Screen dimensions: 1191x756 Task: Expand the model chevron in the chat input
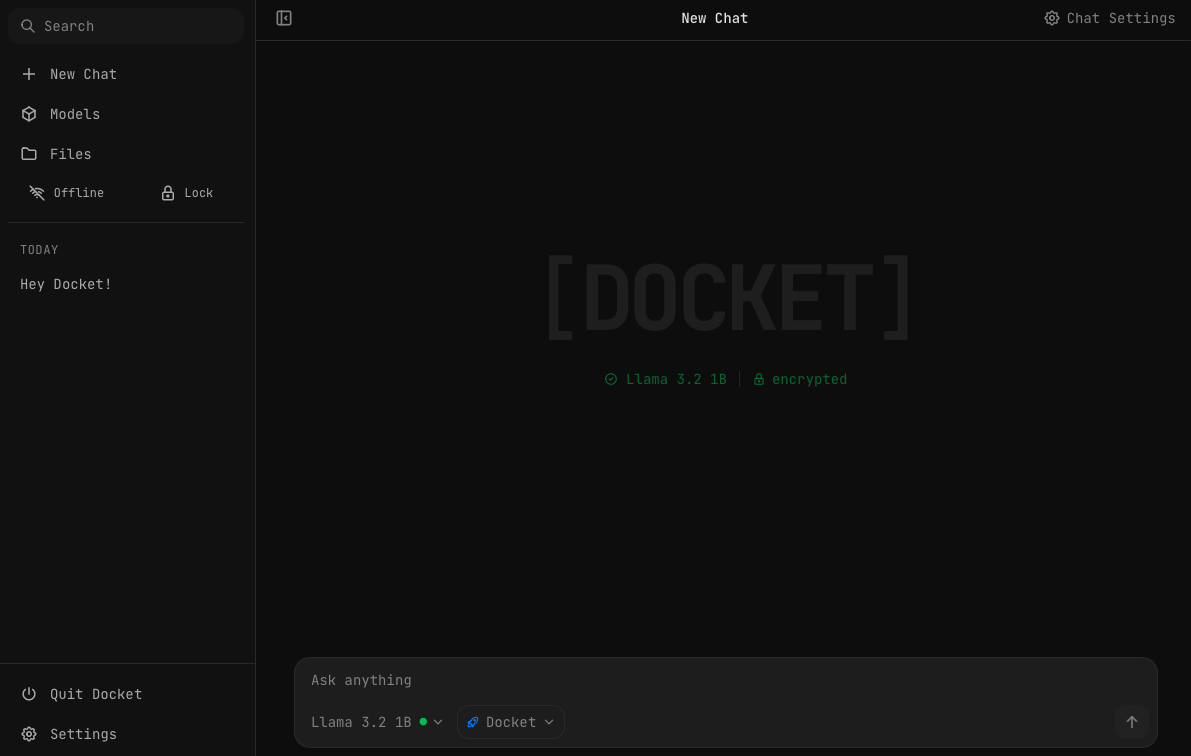click(x=437, y=721)
